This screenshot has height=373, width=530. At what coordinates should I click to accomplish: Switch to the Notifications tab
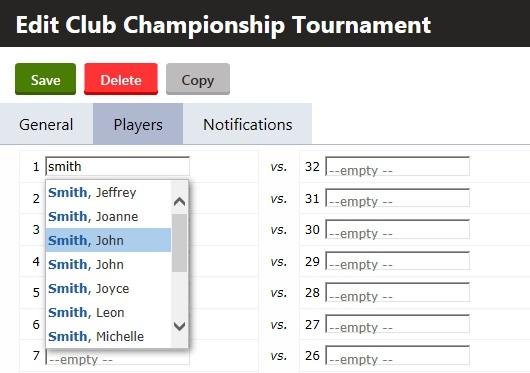247,124
